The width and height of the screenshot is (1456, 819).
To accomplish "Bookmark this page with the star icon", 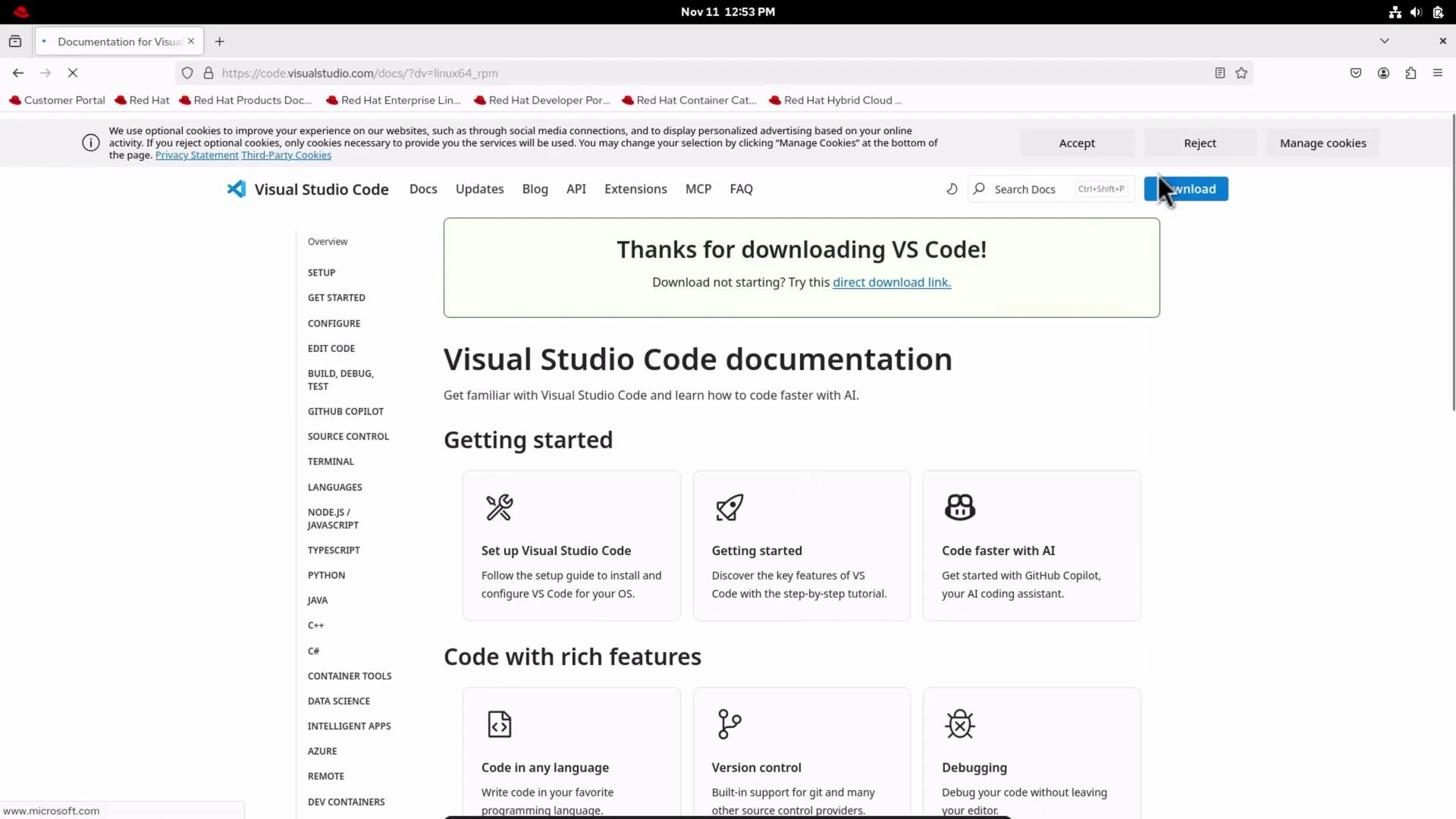I will click(x=1241, y=73).
